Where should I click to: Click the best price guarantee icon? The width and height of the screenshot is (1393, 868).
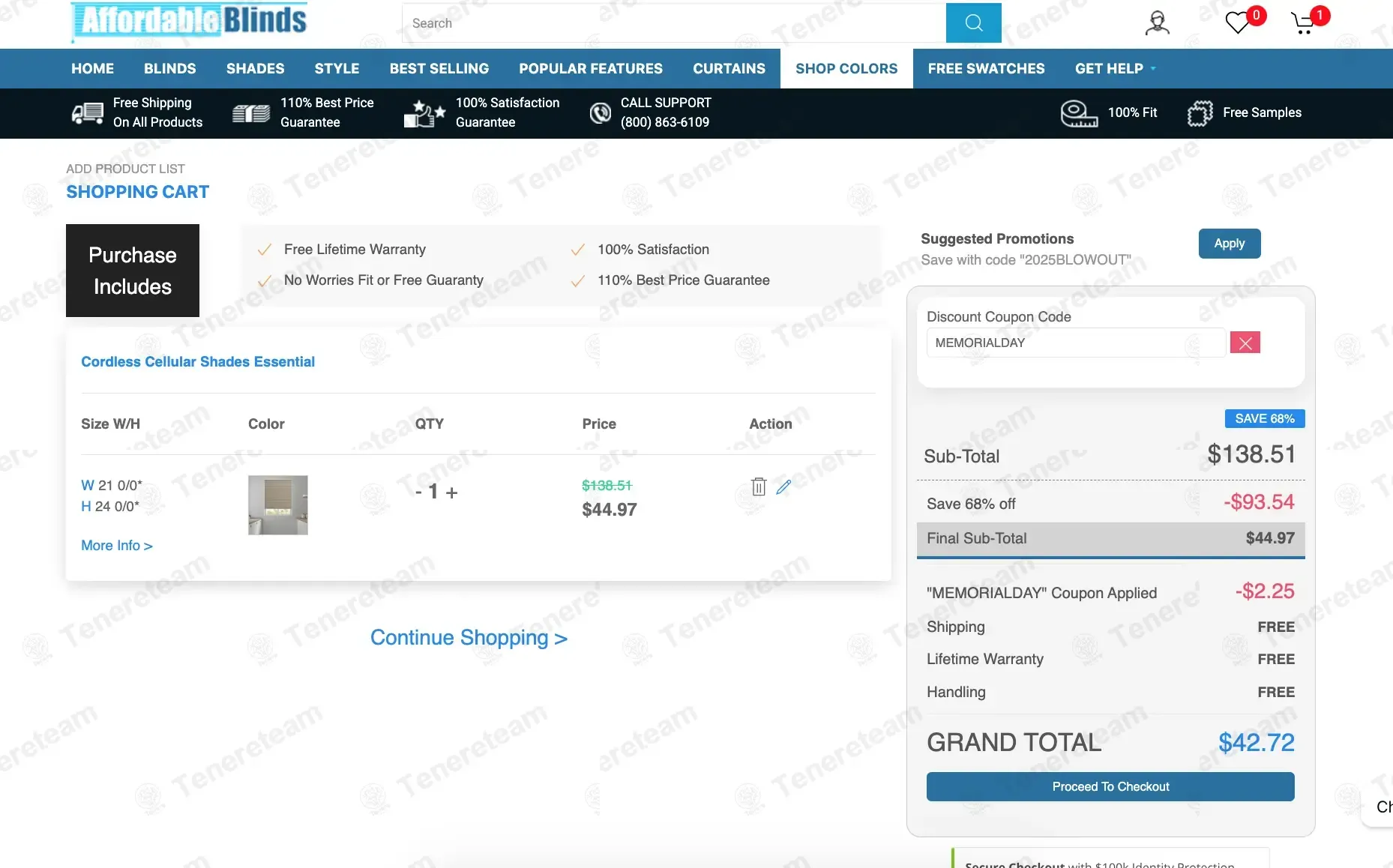point(251,113)
